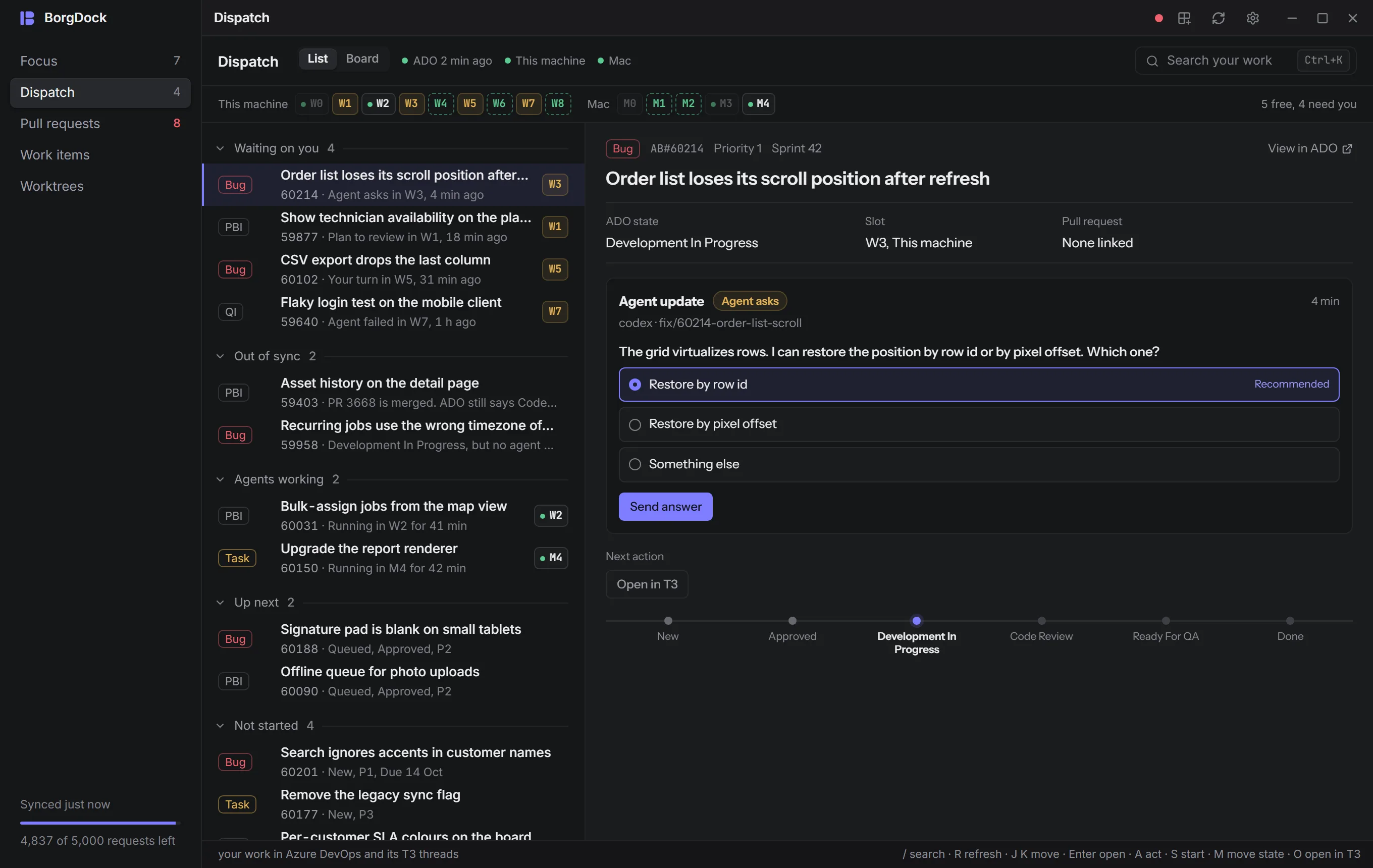This screenshot has height=868, width=1373.
Task: Collapse the Up next section
Action: pyautogui.click(x=220, y=603)
